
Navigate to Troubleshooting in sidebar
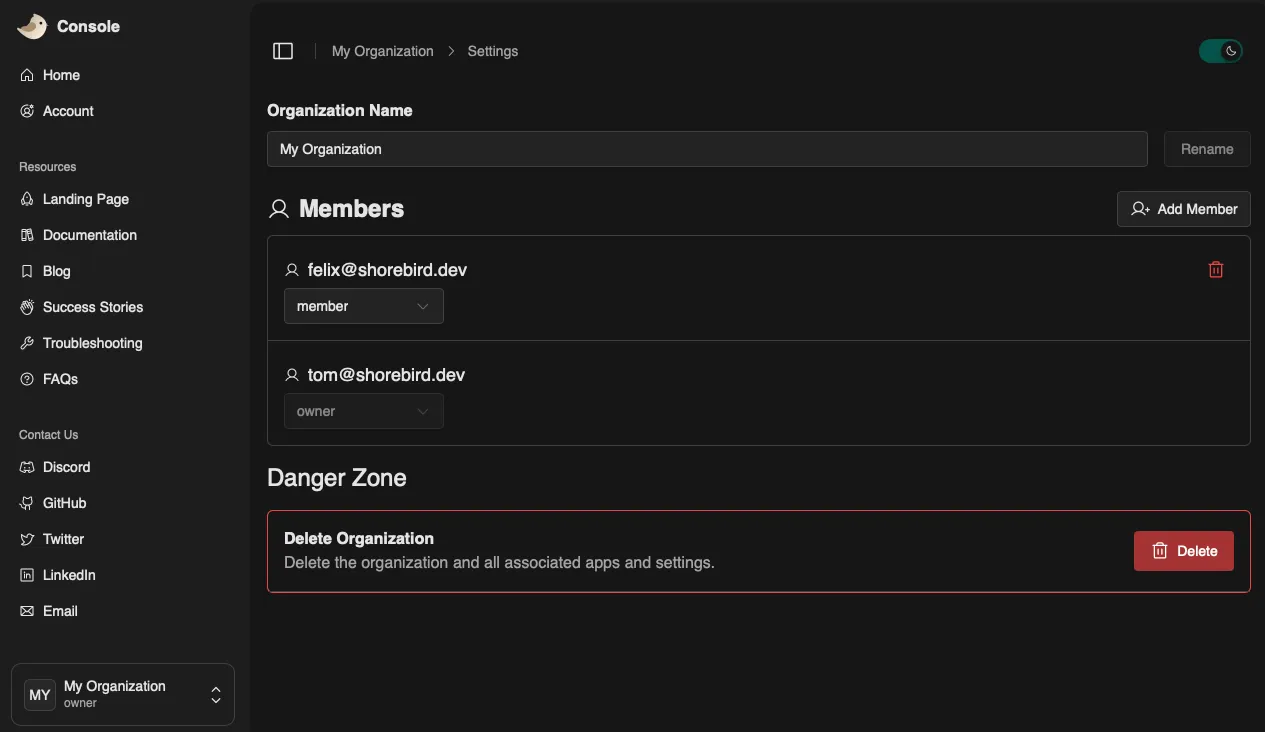point(92,343)
